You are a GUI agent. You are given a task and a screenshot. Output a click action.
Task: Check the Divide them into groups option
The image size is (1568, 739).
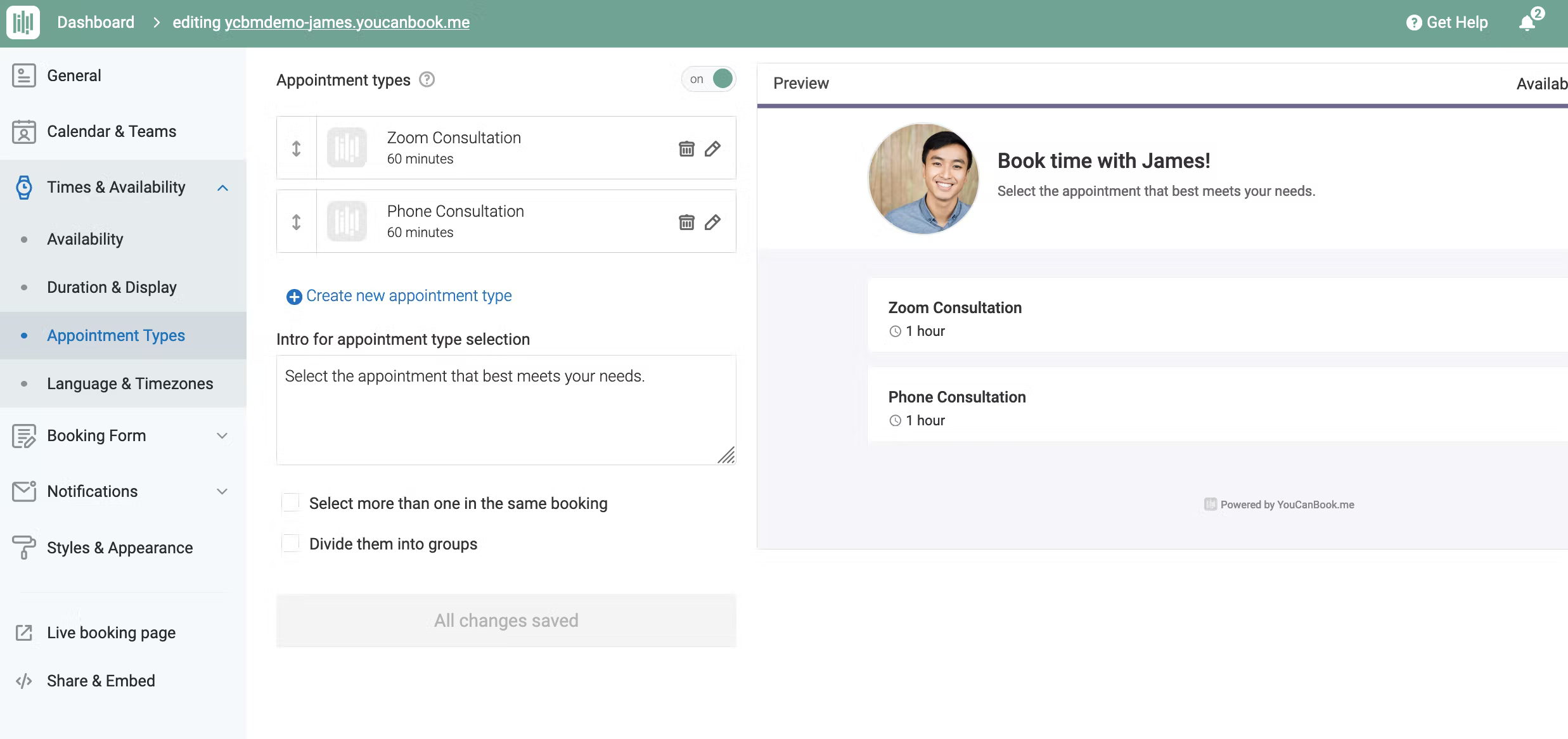coord(291,543)
